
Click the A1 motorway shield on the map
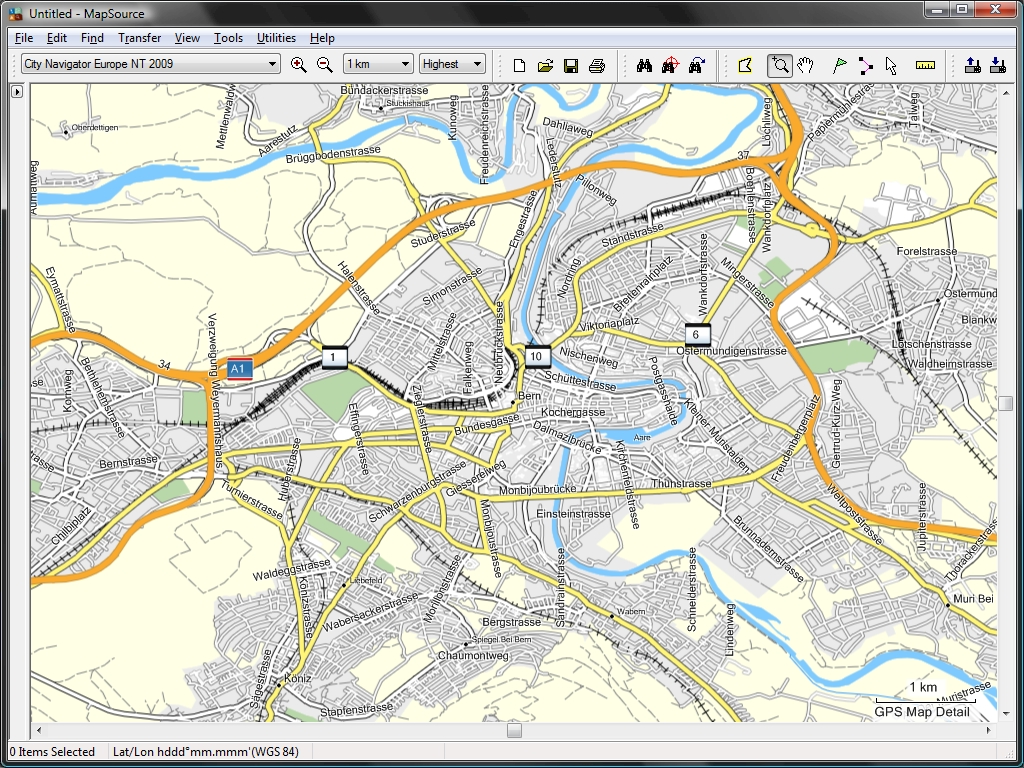pos(240,369)
